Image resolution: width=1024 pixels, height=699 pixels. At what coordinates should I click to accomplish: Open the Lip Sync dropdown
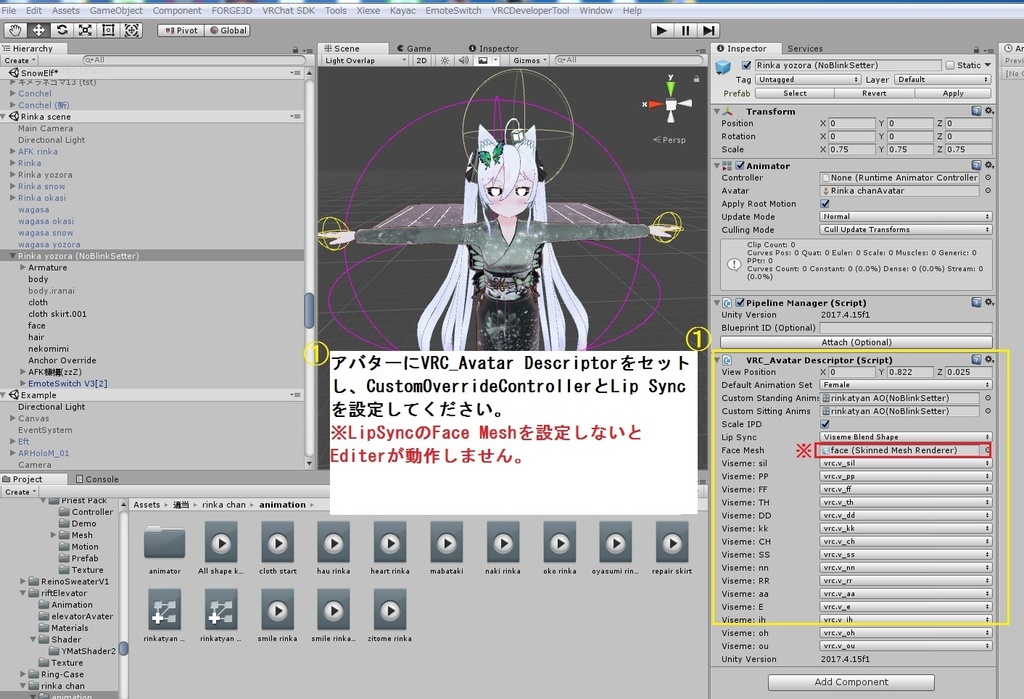[906, 437]
